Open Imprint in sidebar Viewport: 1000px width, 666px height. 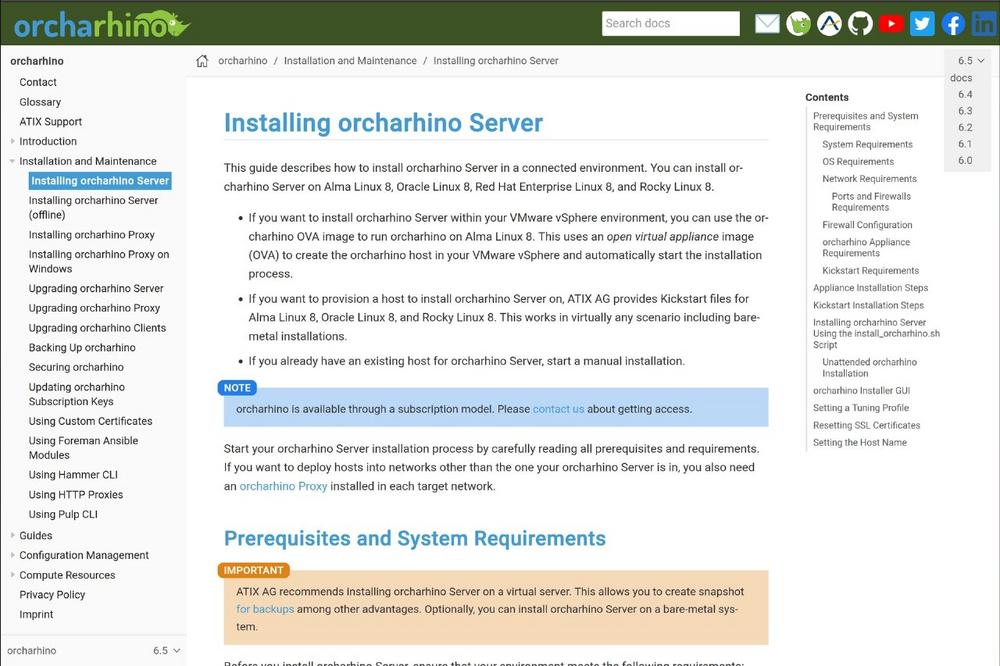pyautogui.click(x=36, y=614)
